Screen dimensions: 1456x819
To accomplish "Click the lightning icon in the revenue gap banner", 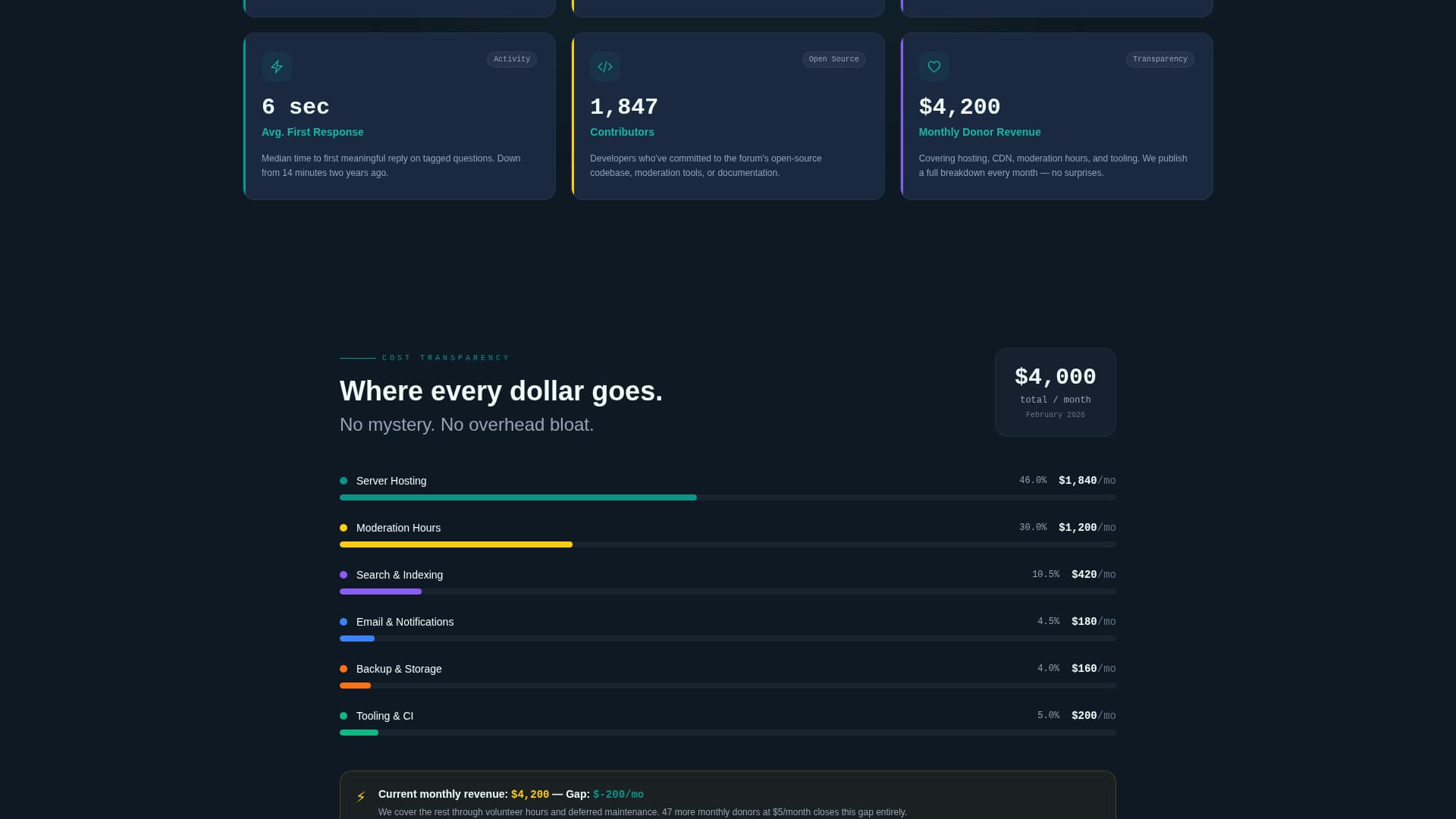I will pos(360,796).
